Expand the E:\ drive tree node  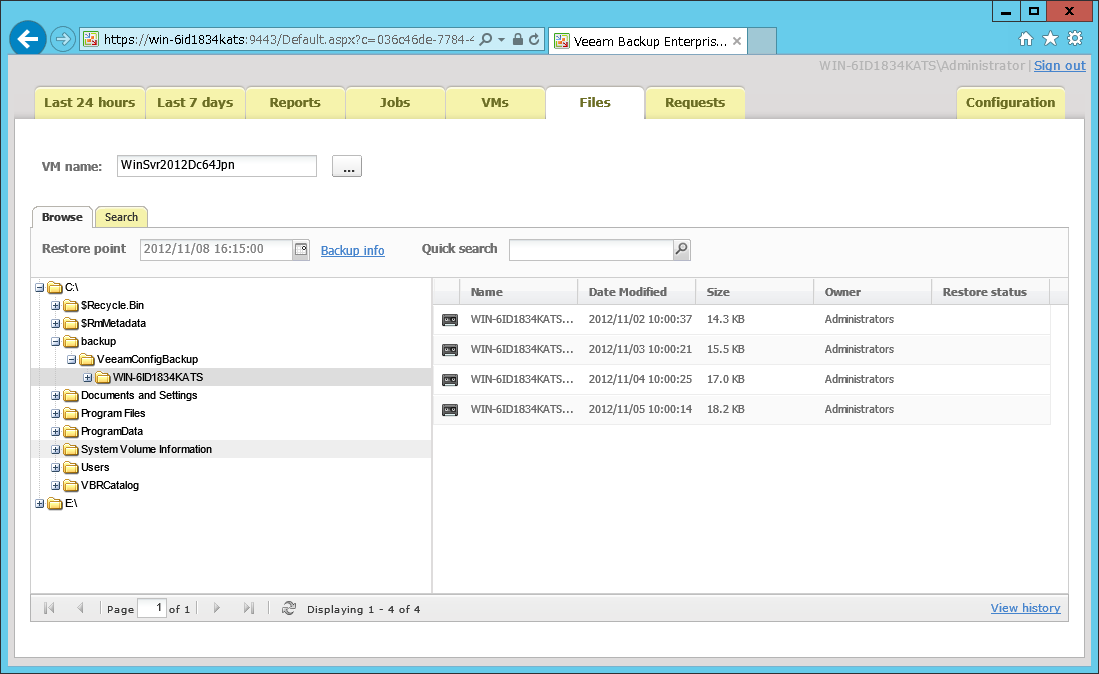(40, 504)
